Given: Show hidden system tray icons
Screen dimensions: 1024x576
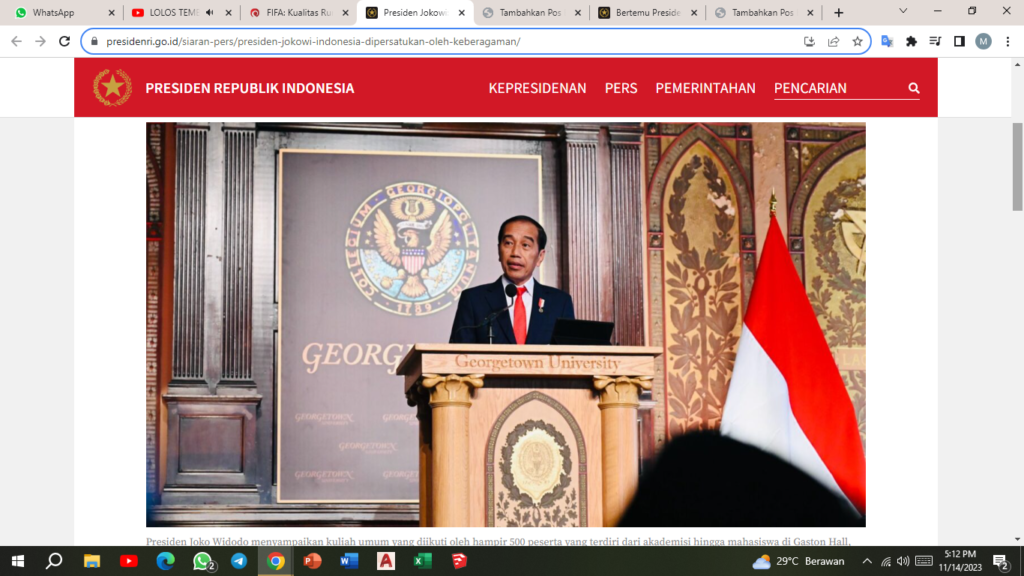Looking at the screenshot, I should click(867, 561).
